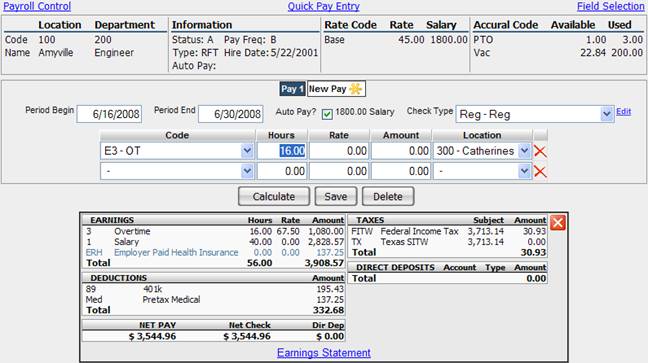Delete the empty second pay row
Image resolution: width=648 pixels, height=363 pixels.
(x=540, y=171)
